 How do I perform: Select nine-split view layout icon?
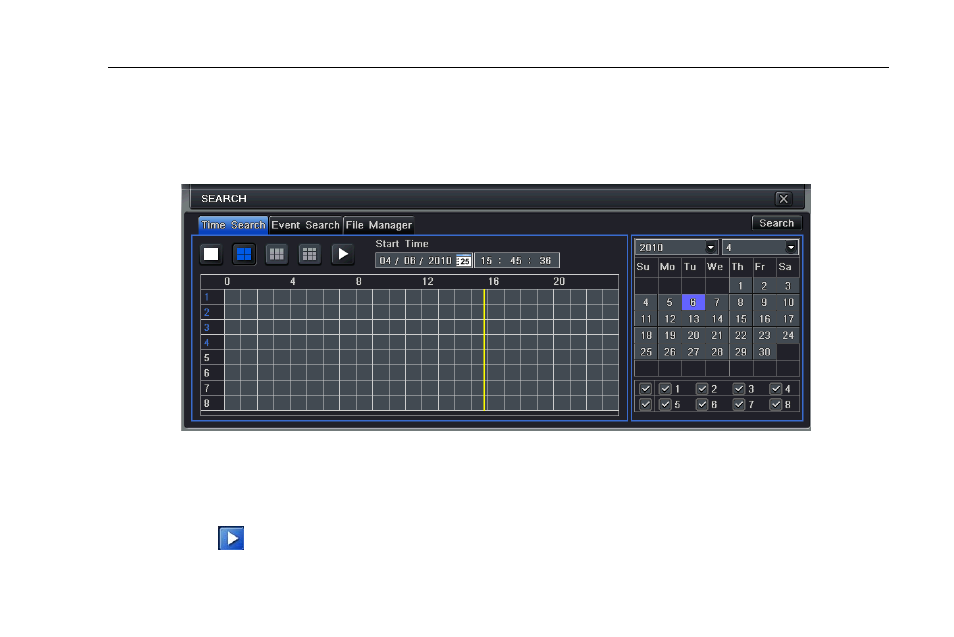click(x=310, y=254)
